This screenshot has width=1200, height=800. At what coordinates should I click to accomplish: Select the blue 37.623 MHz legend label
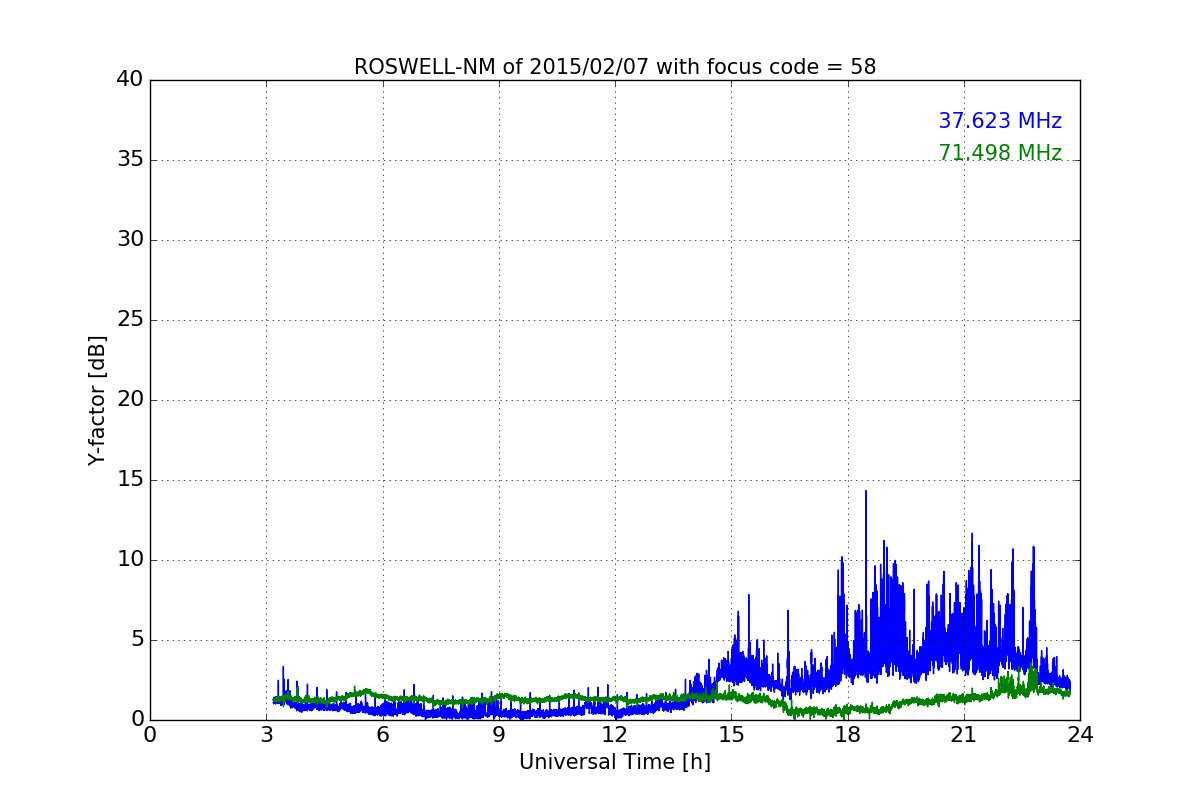1000,121
